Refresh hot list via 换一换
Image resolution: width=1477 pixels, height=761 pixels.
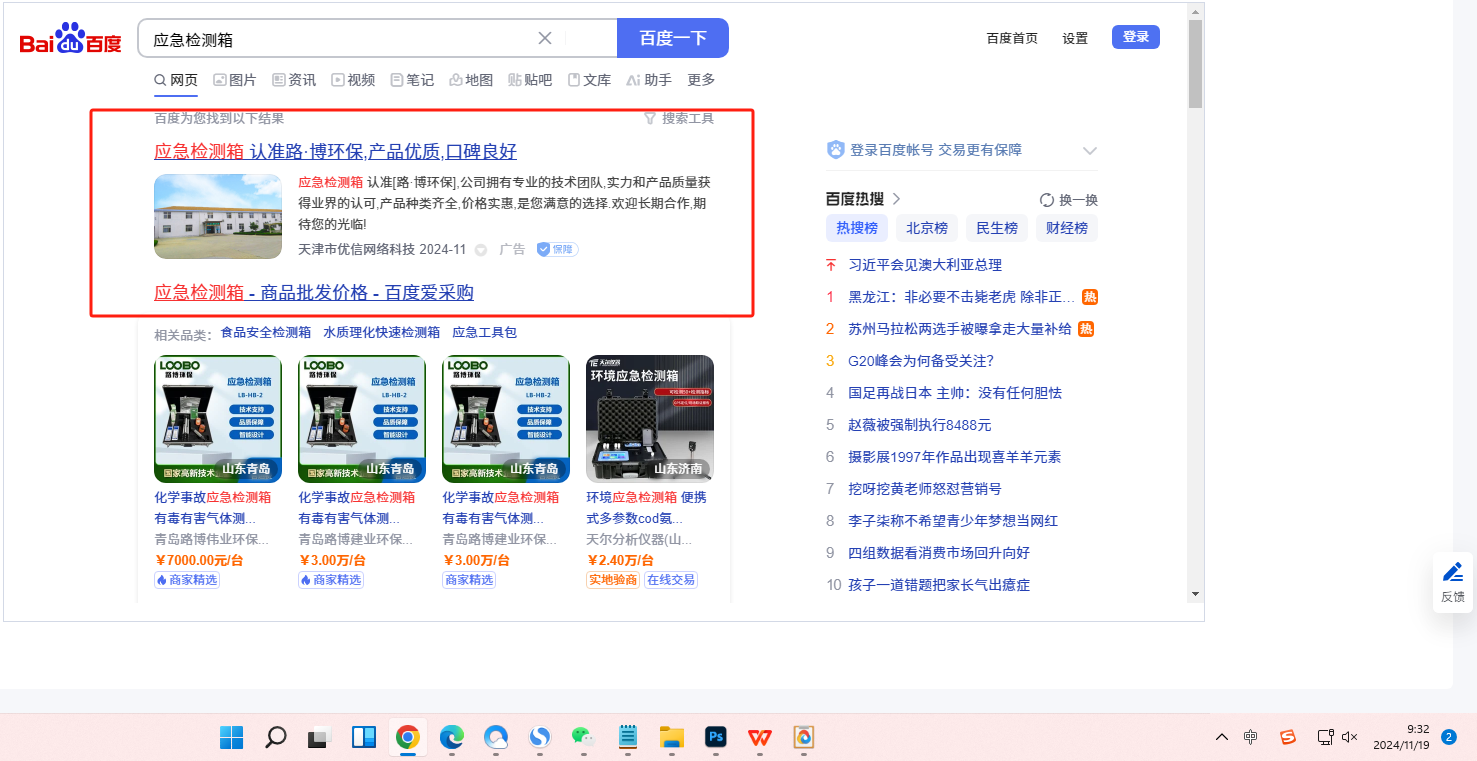coord(1069,199)
